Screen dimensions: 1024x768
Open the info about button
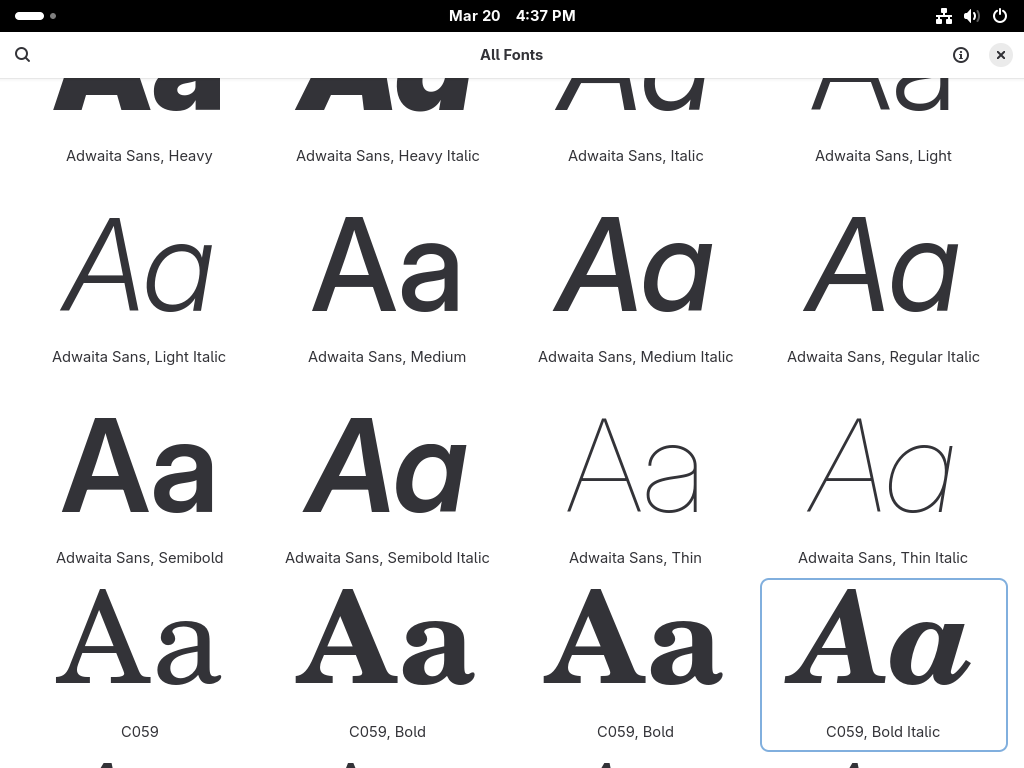(961, 55)
